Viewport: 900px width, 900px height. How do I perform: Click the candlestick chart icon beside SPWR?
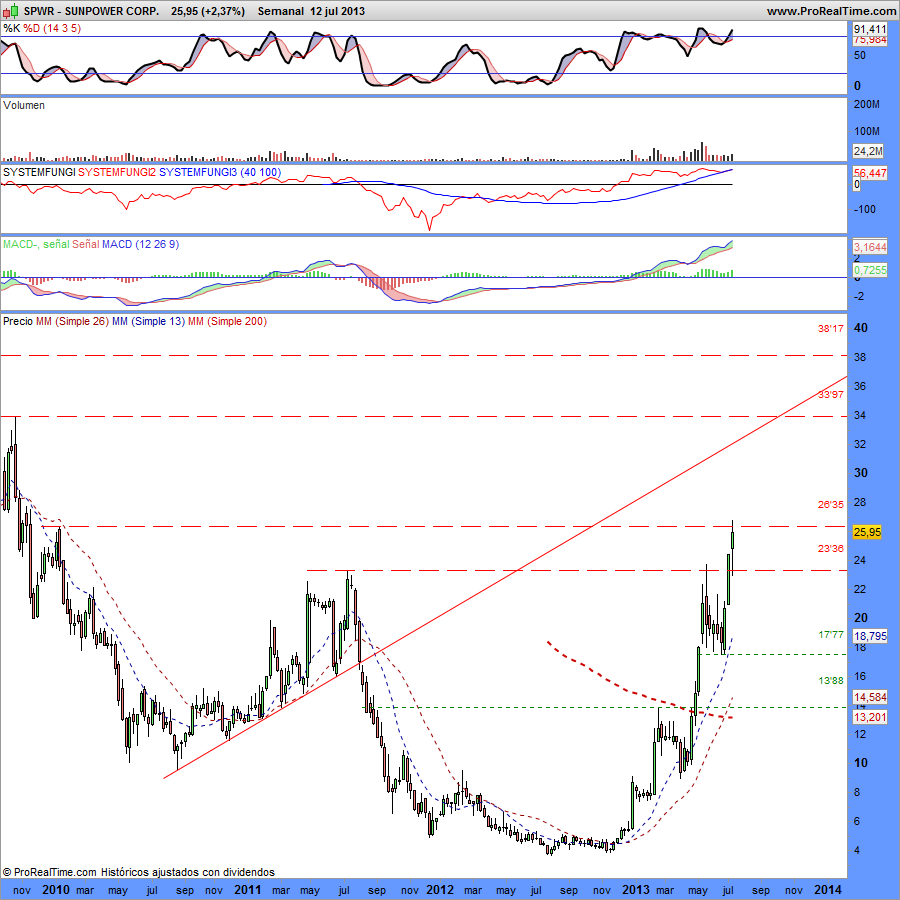click(x=11, y=11)
